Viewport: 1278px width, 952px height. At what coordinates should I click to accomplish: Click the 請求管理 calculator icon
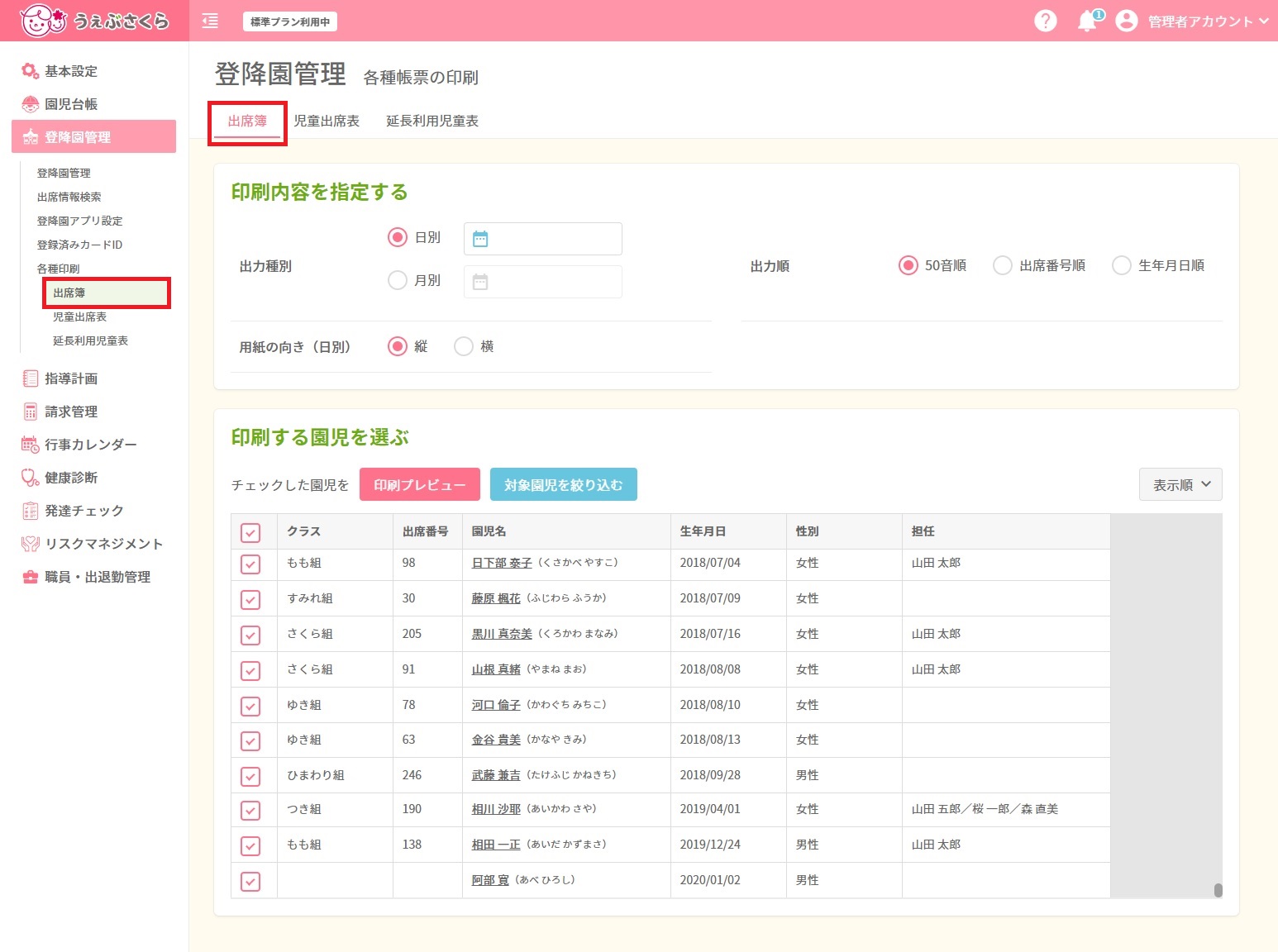30,412
